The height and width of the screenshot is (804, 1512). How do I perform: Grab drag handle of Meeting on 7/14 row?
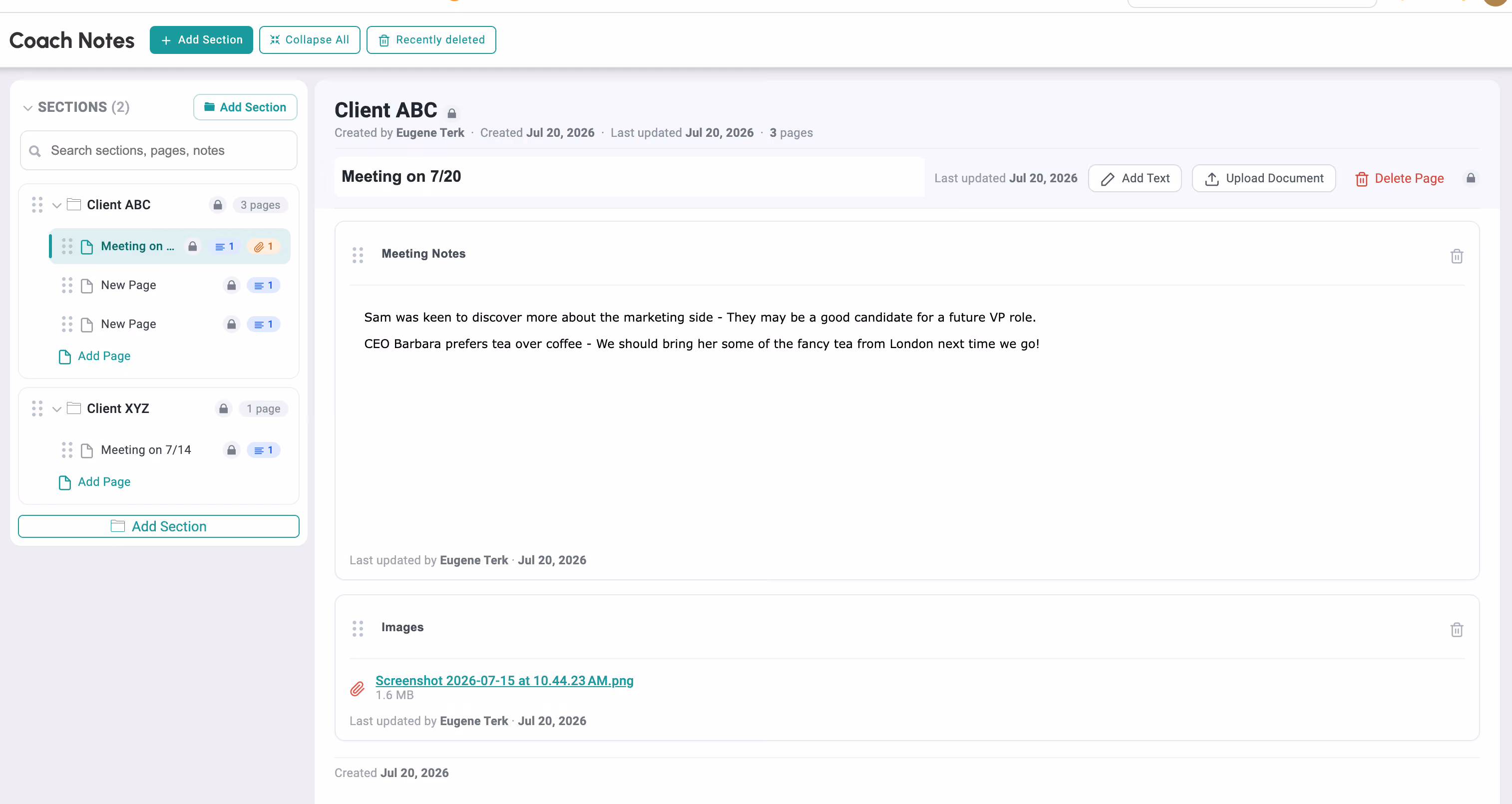(x=67, y=450)
